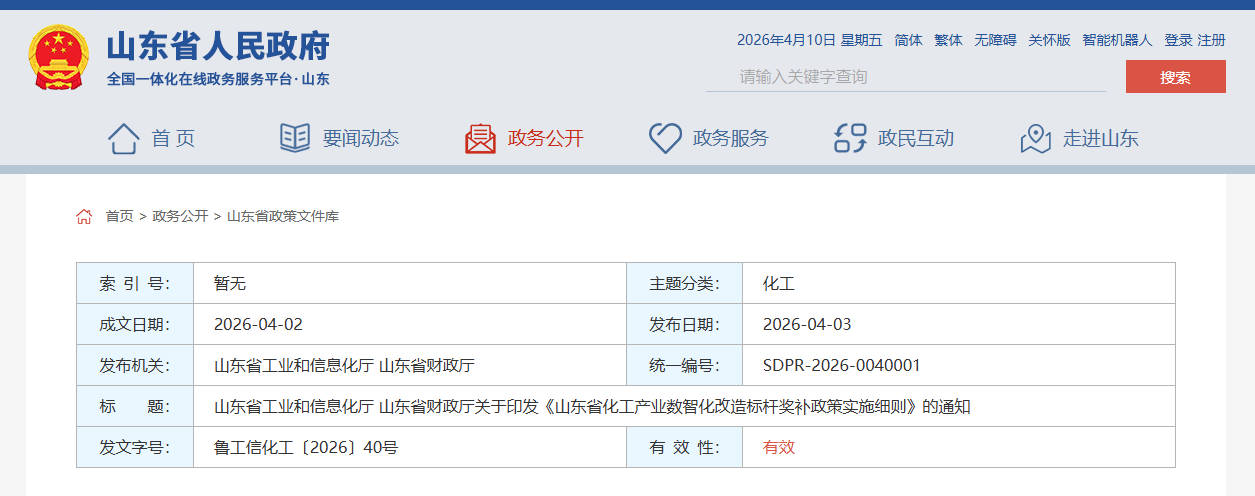Open the 关怀版 link

1050,40
